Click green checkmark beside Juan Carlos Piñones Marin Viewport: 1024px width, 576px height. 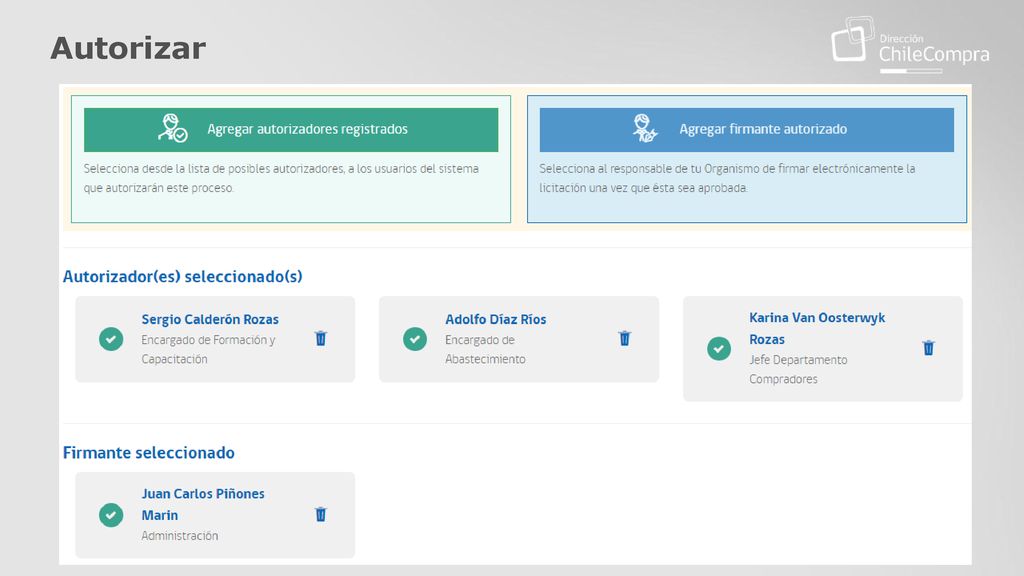coord(111,515)
